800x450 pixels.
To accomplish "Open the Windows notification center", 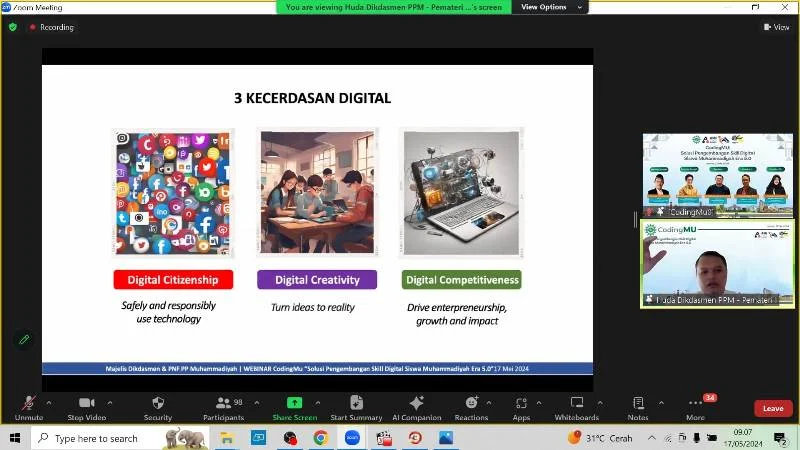I will click(780, 438).
